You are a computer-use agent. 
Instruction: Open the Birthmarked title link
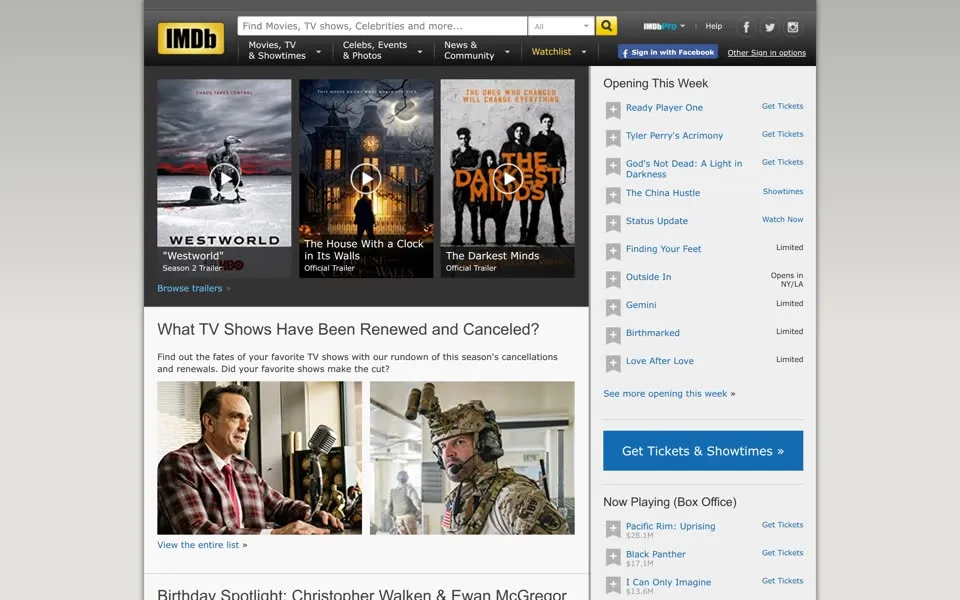pos(653,333)
